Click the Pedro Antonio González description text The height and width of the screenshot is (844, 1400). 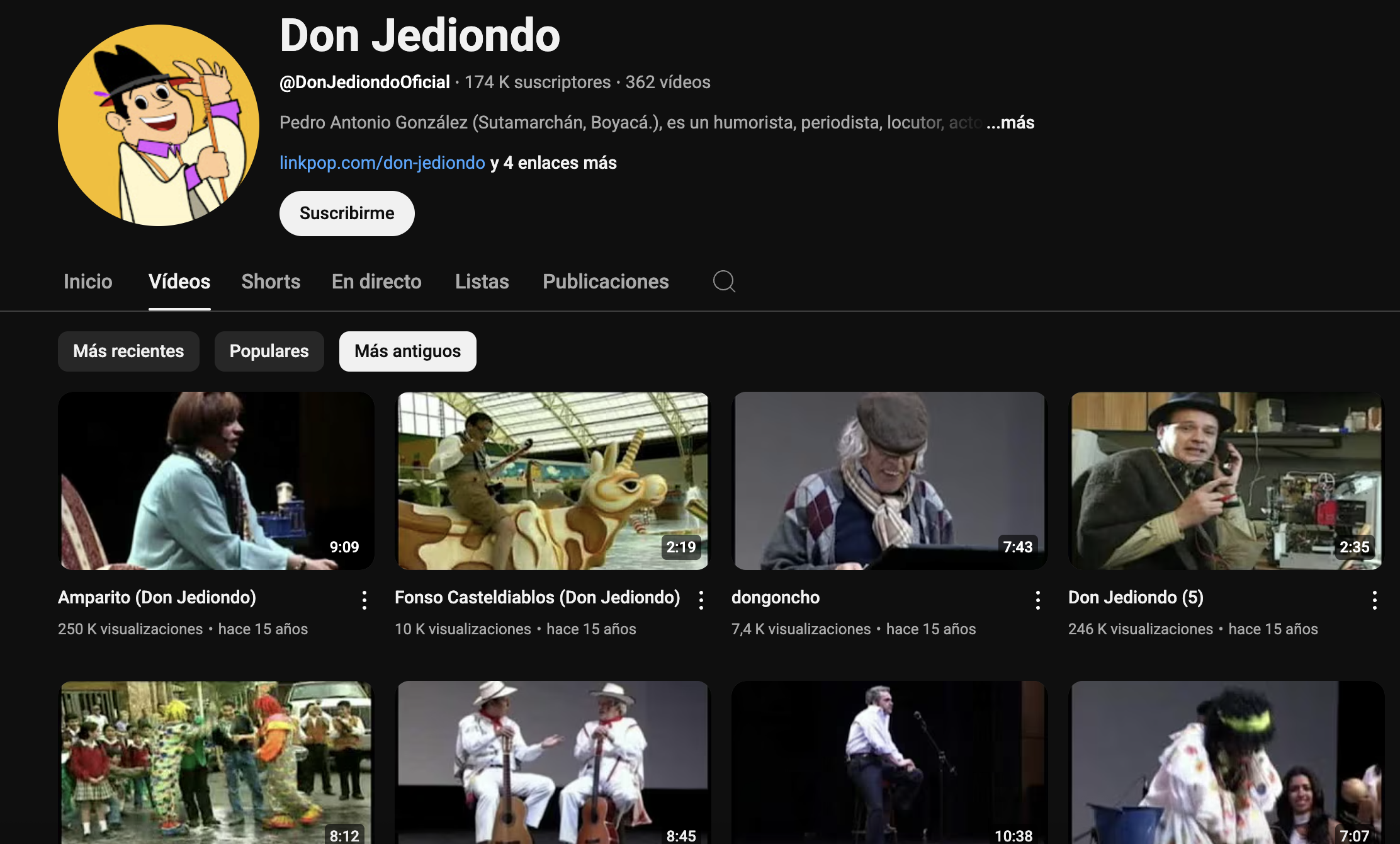[630, 122]
